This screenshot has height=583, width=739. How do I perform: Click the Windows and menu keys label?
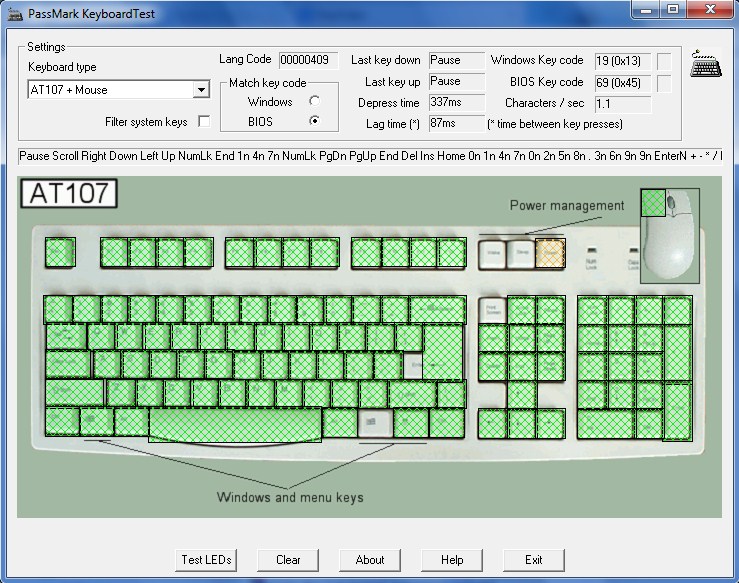290,497
